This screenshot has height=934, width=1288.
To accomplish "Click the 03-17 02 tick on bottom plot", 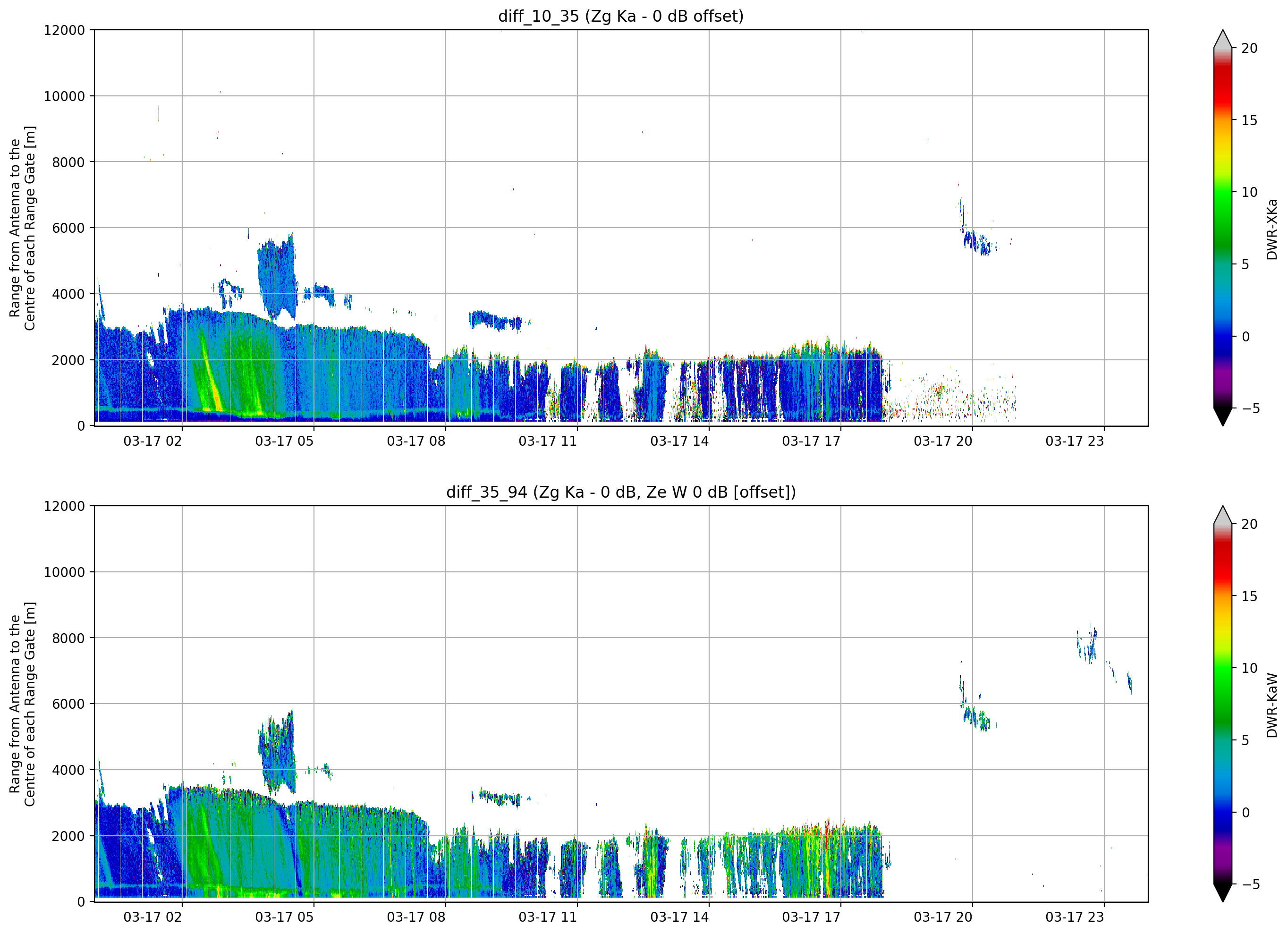I will (153, 917).
